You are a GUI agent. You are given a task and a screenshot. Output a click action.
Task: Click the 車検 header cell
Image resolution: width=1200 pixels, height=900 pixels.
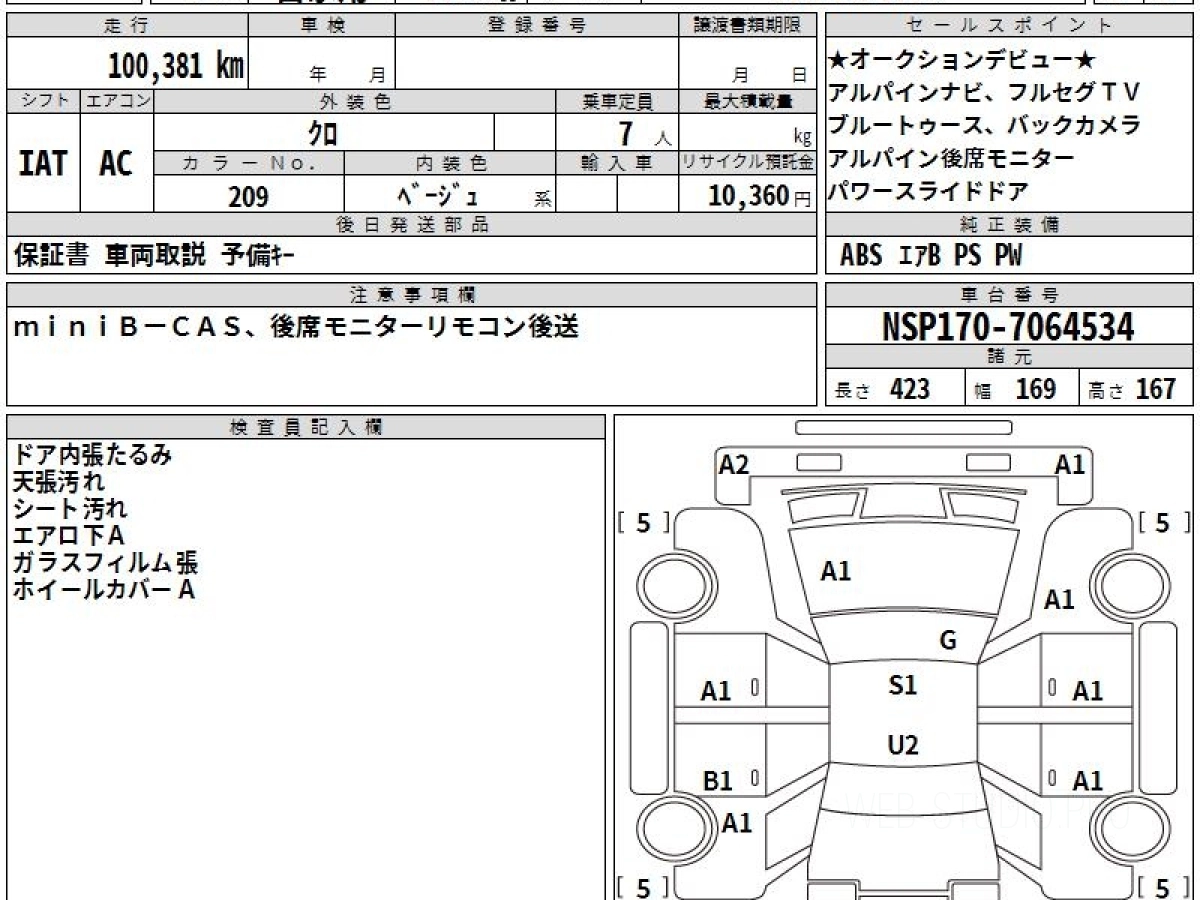pos(322,26)
